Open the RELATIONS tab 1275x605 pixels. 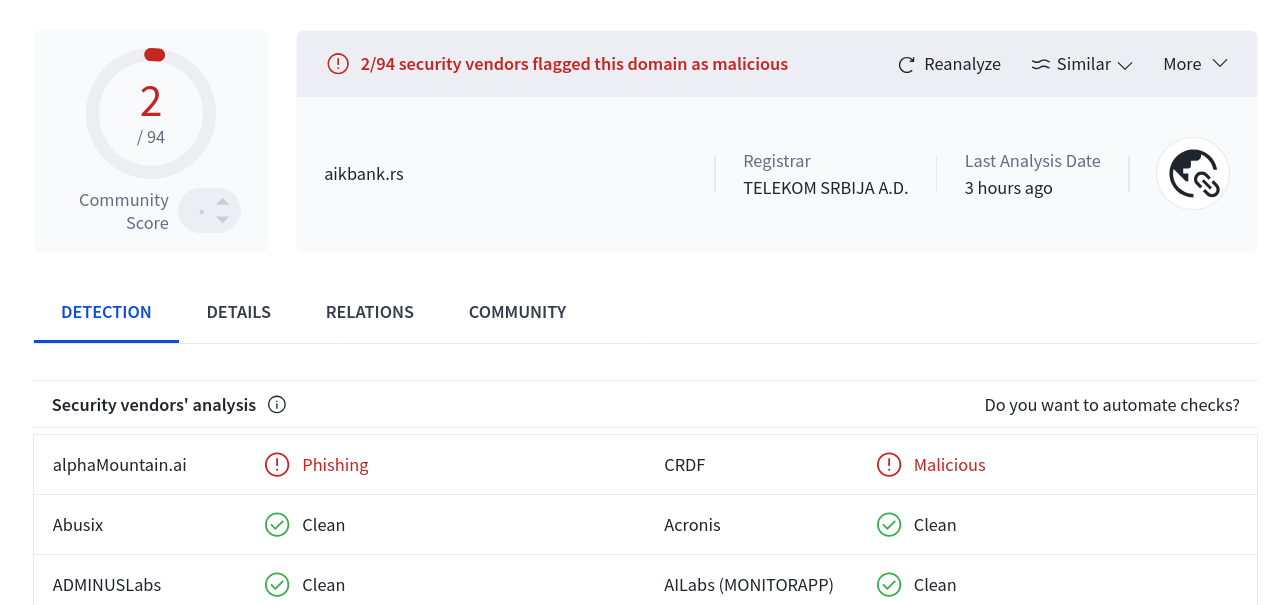pyautogui.click(x=370, y=312)
